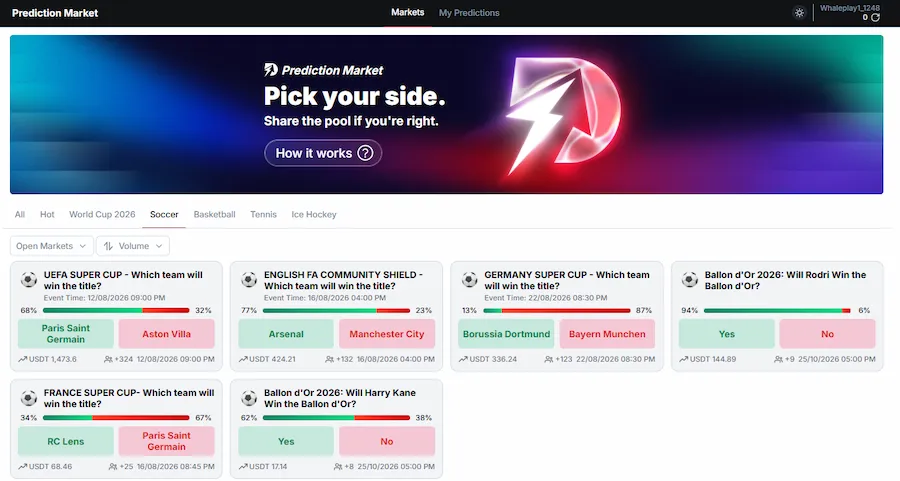Image resolution: width=900 pixels, height=481 pixels.
Task: Click the sort arrows icon beside Volume
Action: [108, 246]
